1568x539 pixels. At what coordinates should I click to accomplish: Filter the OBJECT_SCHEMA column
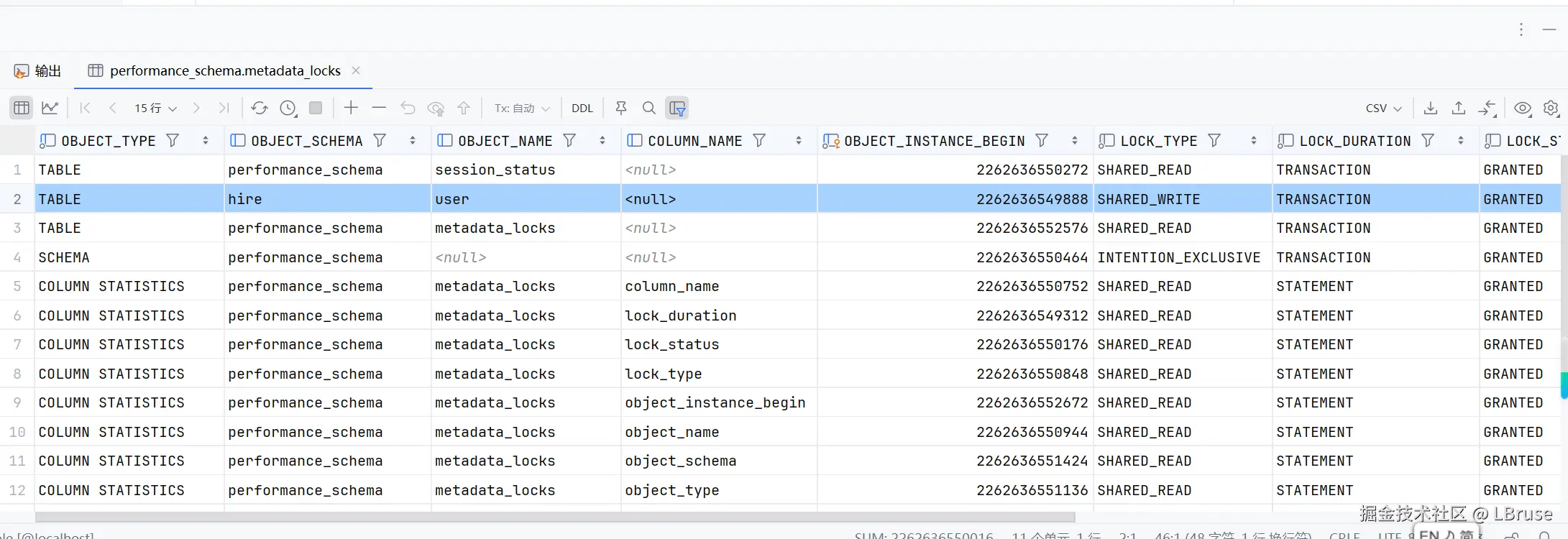click(x=380, y=141)
